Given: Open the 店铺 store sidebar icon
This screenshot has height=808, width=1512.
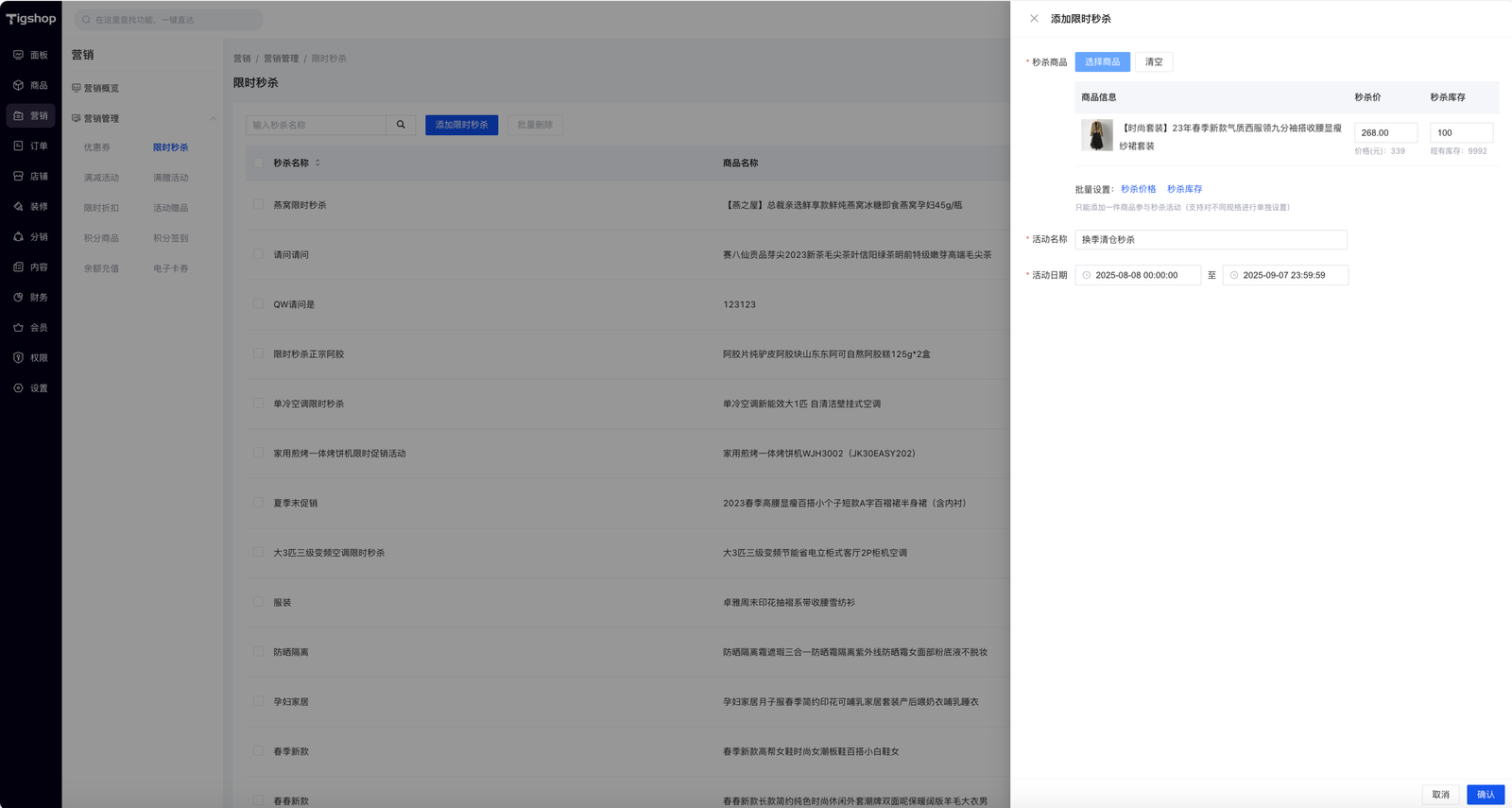Looking at the screenshot, I should 19,176.
